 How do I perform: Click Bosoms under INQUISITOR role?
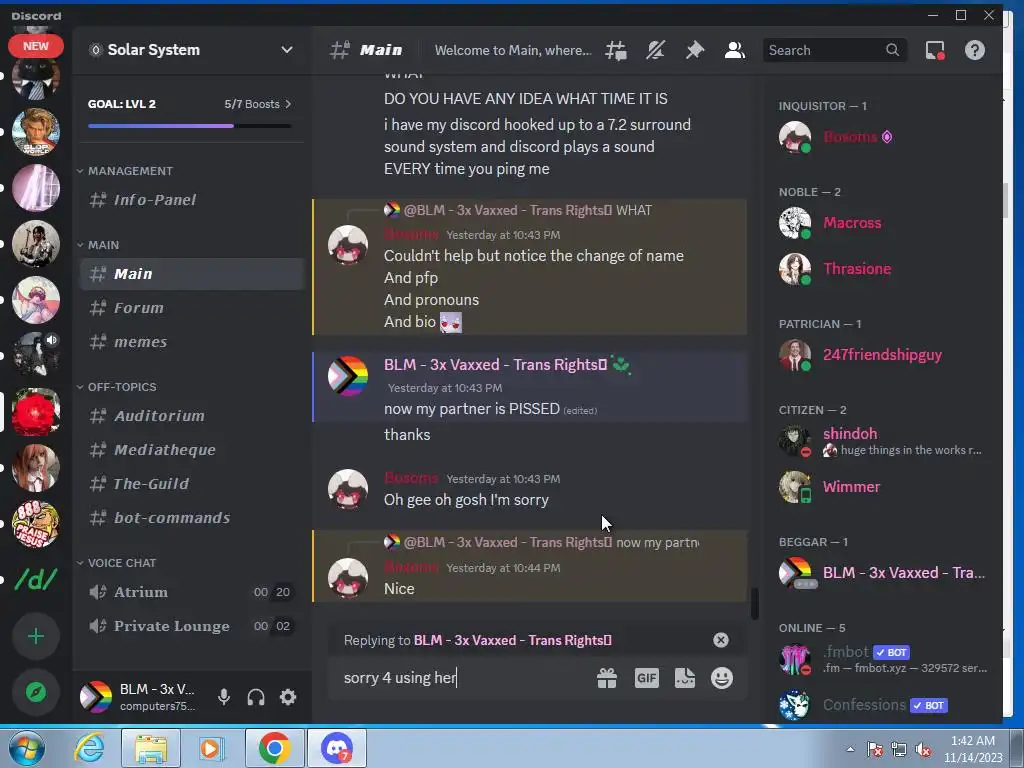883,136
